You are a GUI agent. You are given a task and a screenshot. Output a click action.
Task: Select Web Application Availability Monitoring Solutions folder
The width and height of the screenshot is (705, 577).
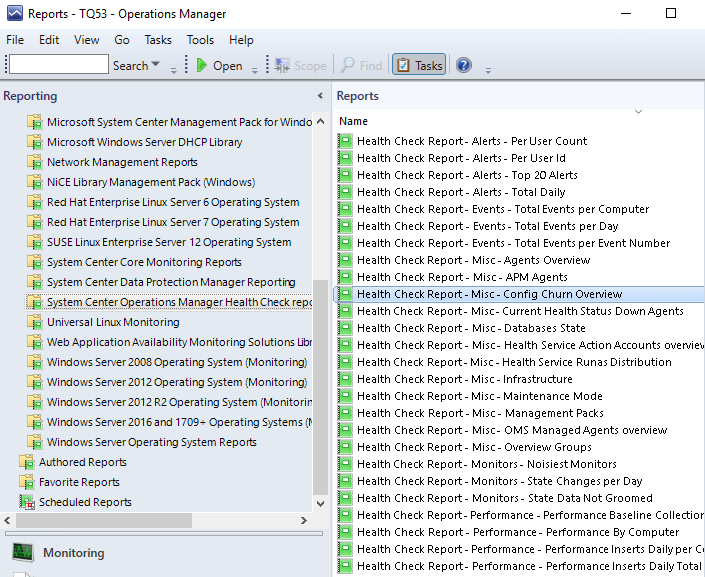pos(179,342)
